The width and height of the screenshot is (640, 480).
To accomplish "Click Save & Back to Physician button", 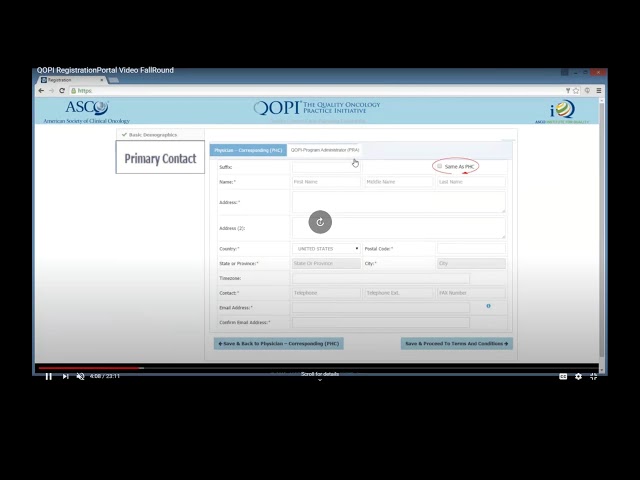I will tap(279, 344).
